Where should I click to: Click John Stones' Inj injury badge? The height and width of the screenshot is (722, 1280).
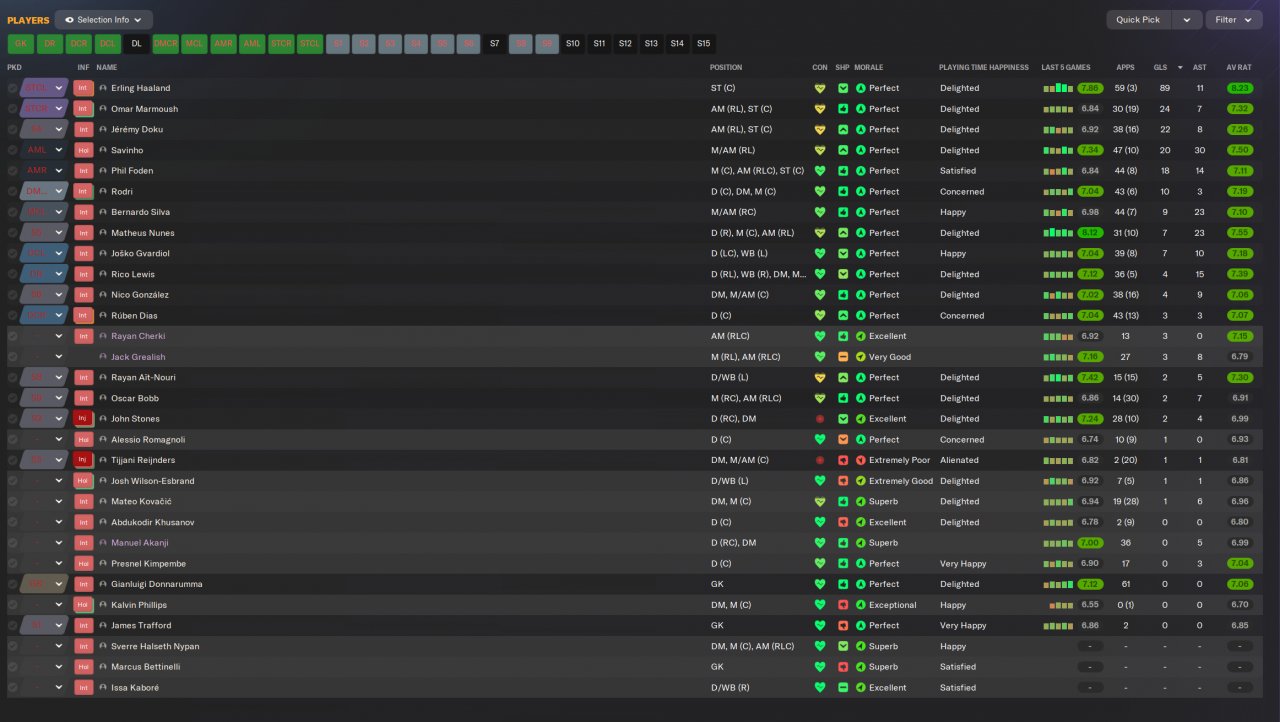[84, 419]
